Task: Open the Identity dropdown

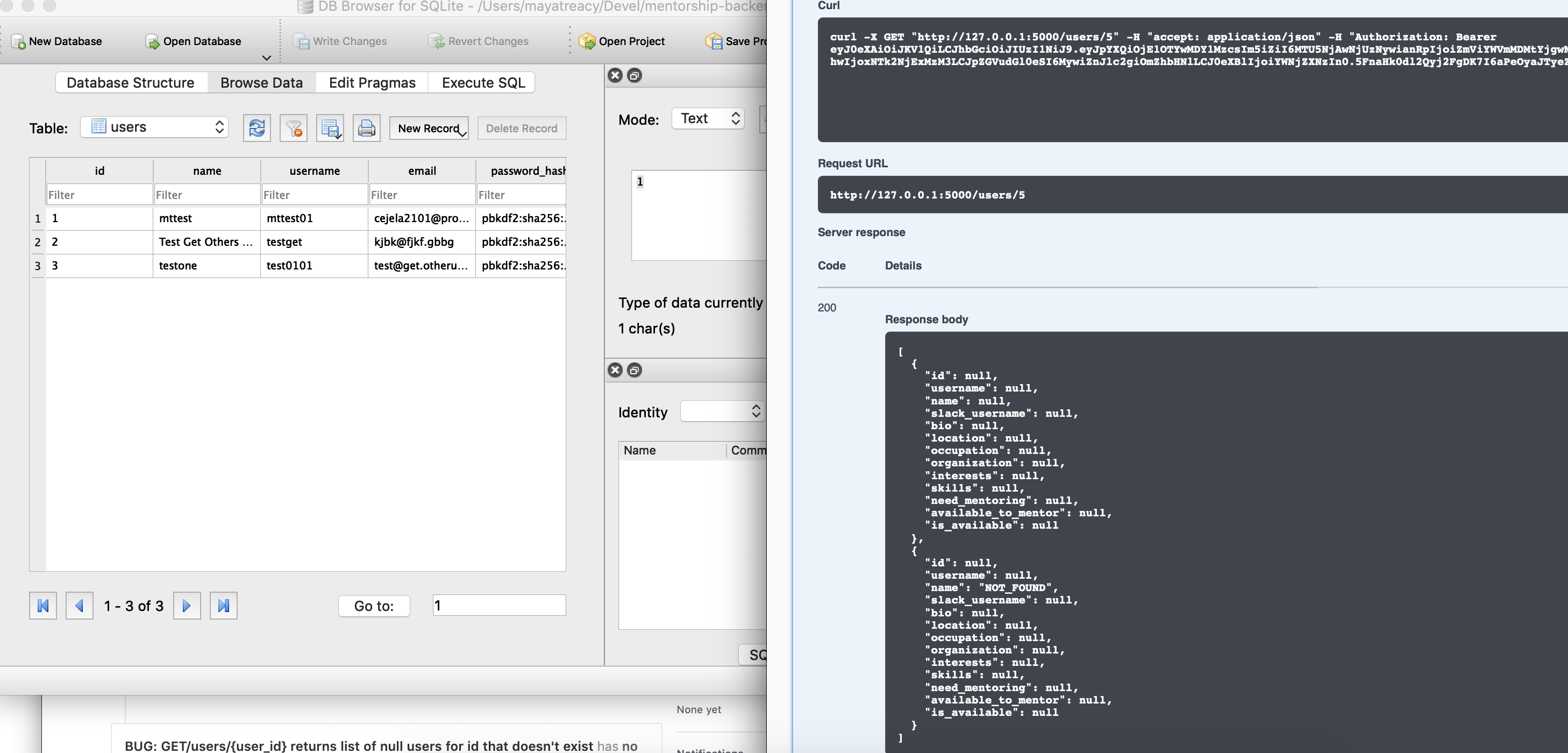Action: point(722,411)
